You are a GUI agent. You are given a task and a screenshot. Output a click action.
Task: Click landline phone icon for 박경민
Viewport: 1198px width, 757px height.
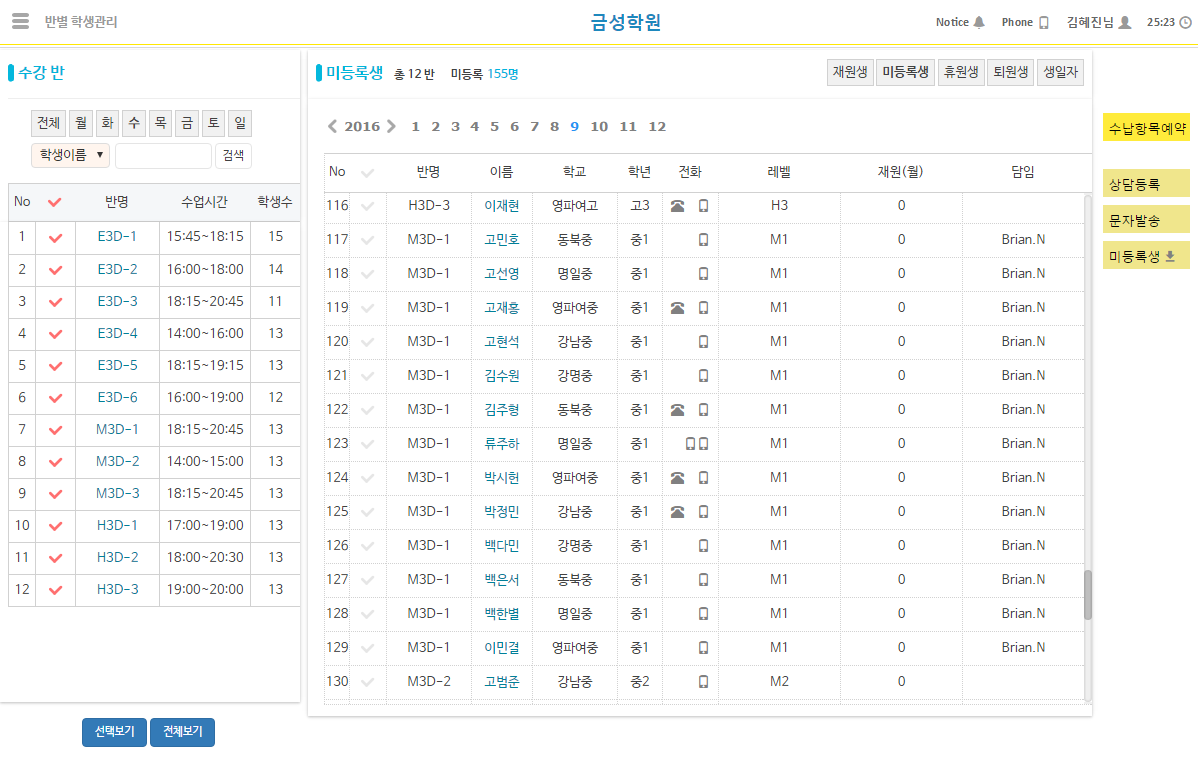coord(678,512)
